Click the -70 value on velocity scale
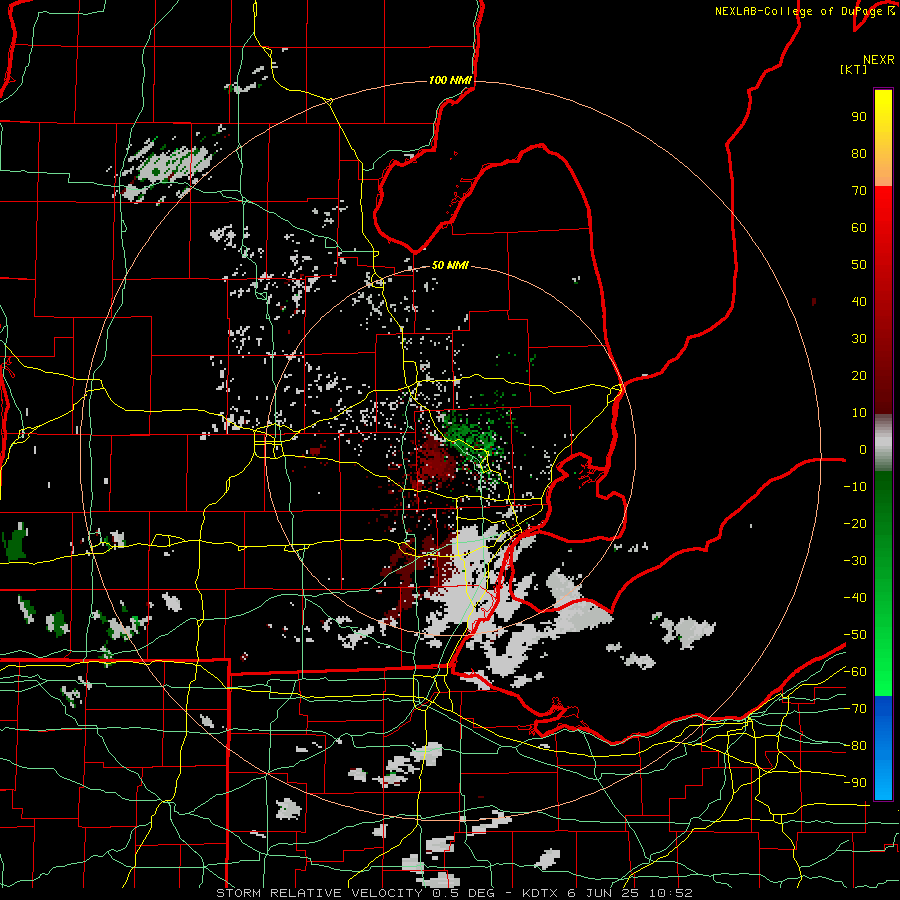Viewport: 900px width, 900px height. [x=855, y=709]
